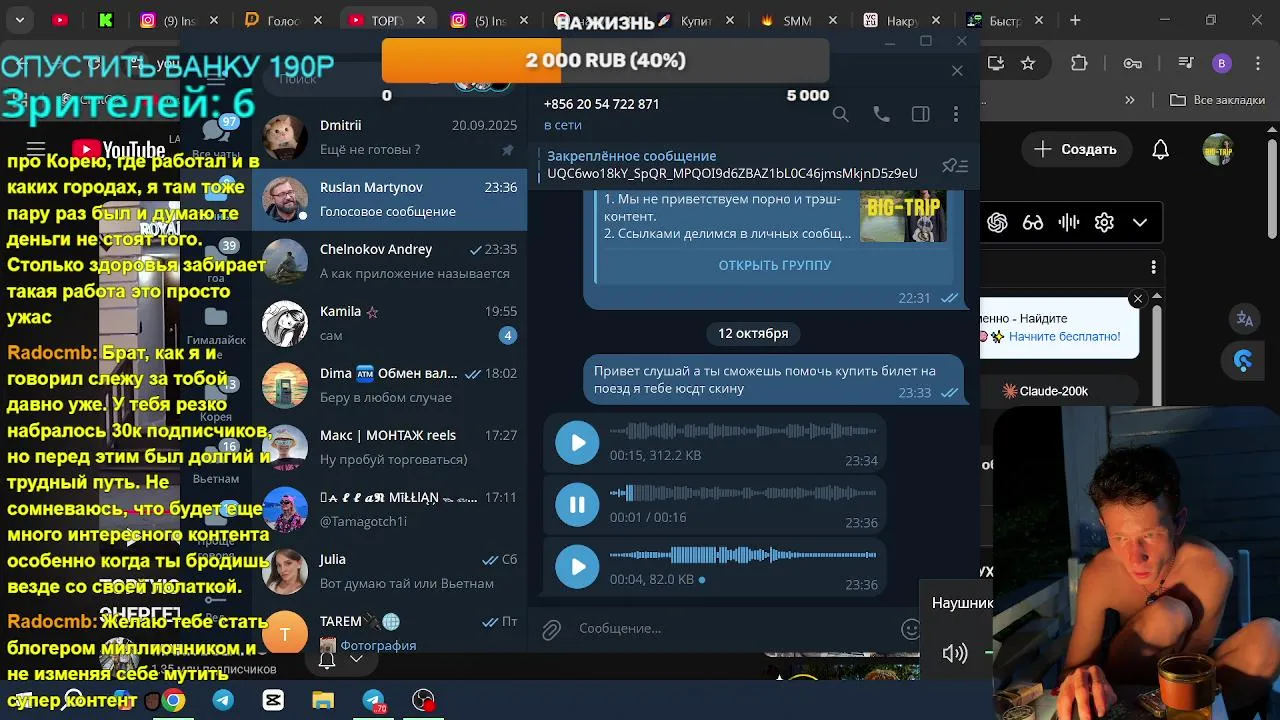This screenshot has width=1280, height=720.
Task: Open the BIG-TRIP group thumbnail
Action: click(903, 216)
